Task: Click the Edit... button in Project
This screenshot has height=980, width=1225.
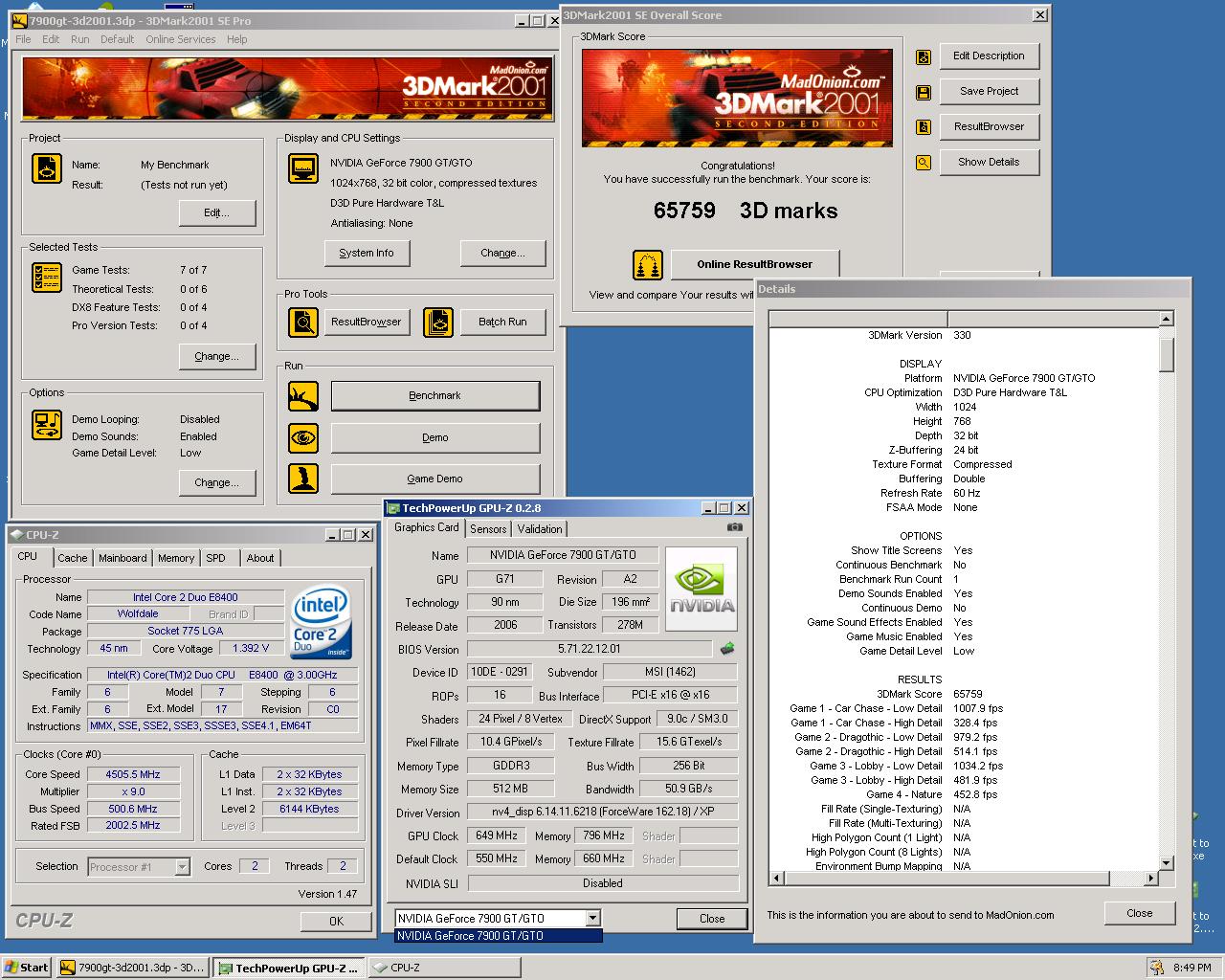Action: (217, 212)
